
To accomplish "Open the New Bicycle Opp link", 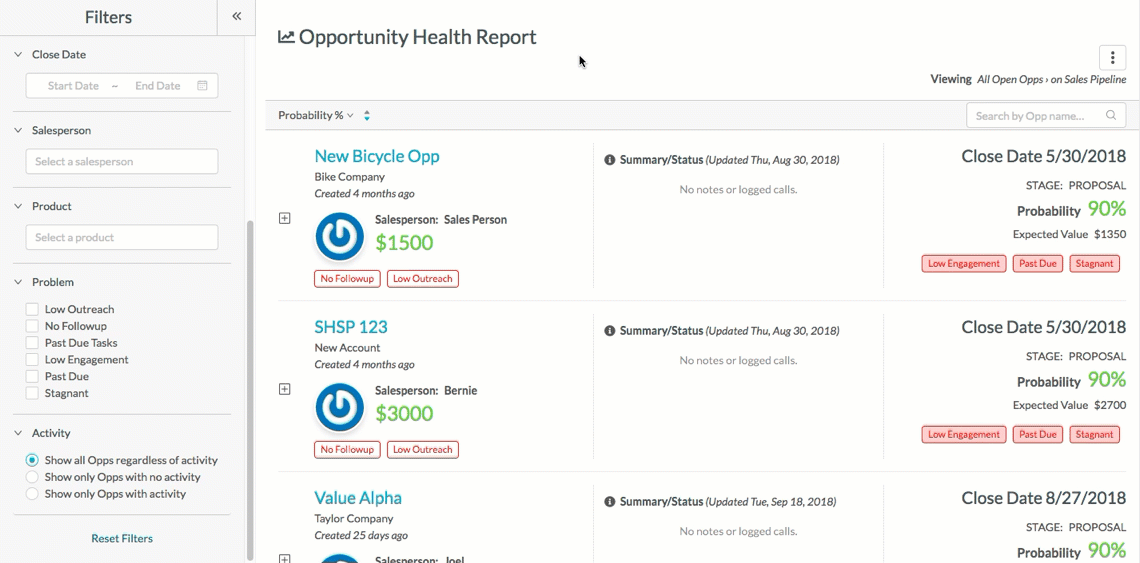I will click(x=377, y=156).
